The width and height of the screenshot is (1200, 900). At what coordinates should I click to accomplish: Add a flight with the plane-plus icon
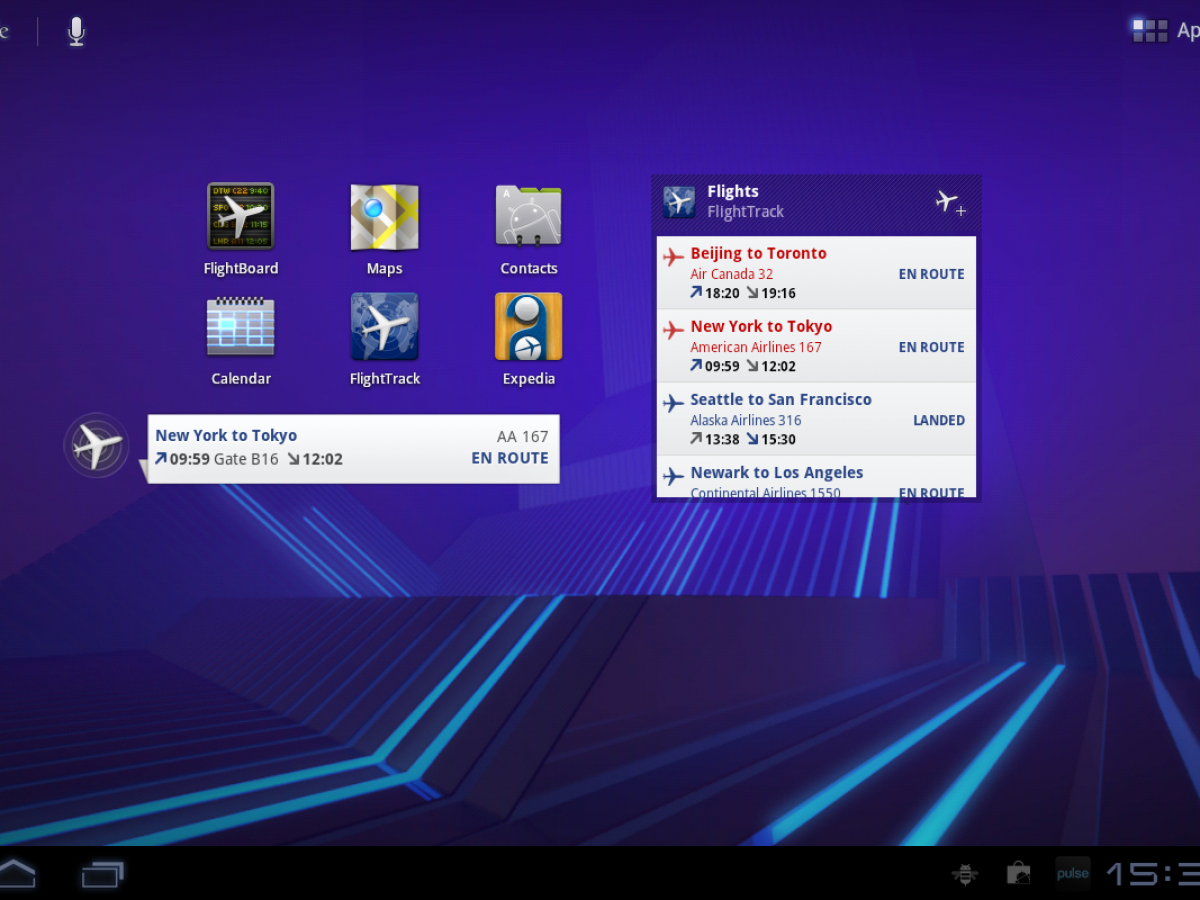950,203
